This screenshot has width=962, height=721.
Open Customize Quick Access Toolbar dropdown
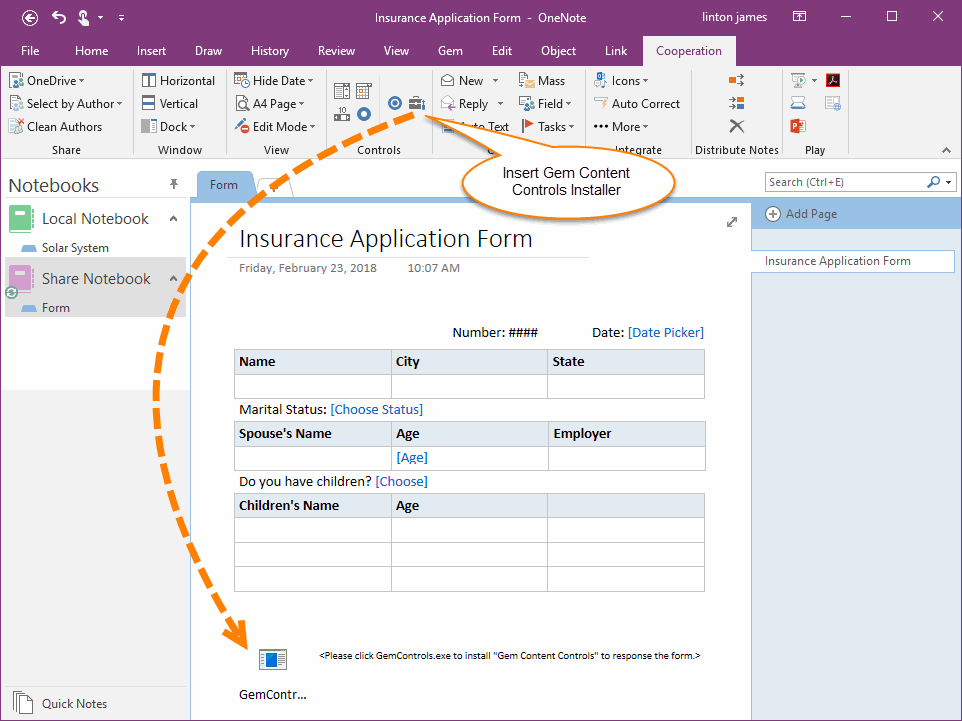(121, 18)
